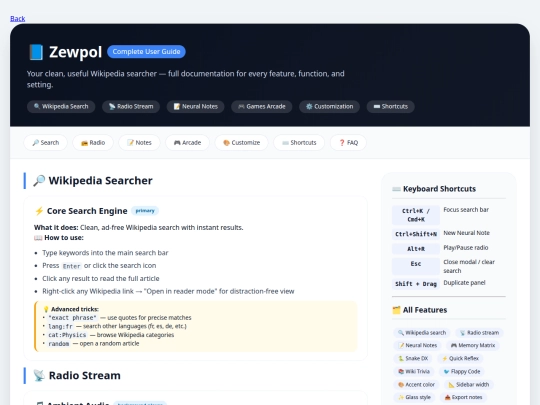Click the Alt+R key label
Screen dimensions: 540x405
(x=416, y=249)
